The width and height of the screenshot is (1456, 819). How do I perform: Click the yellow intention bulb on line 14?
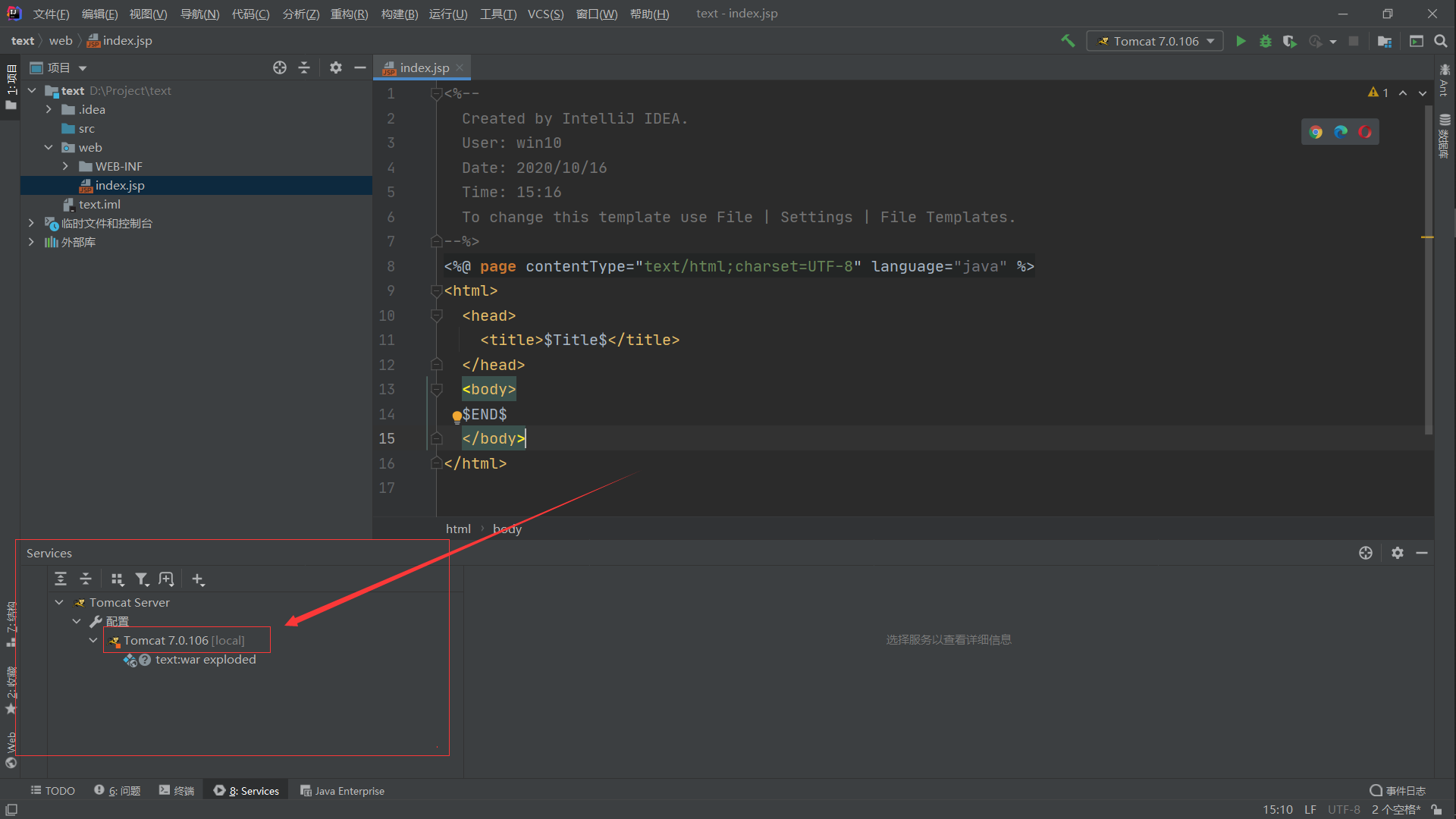(x=457, y=416)
